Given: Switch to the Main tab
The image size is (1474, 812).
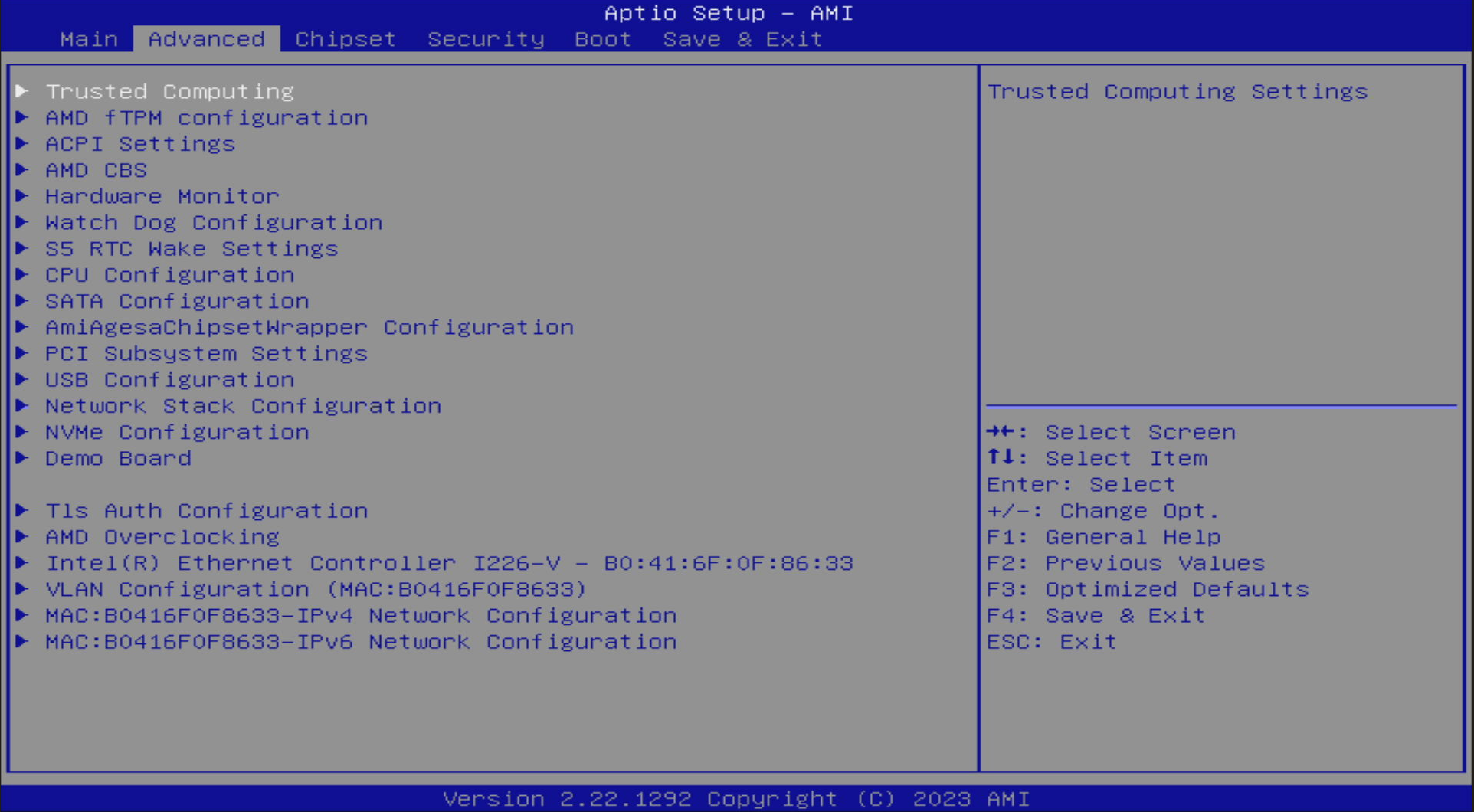Looking at the screenshot, I should pos(89,39).
